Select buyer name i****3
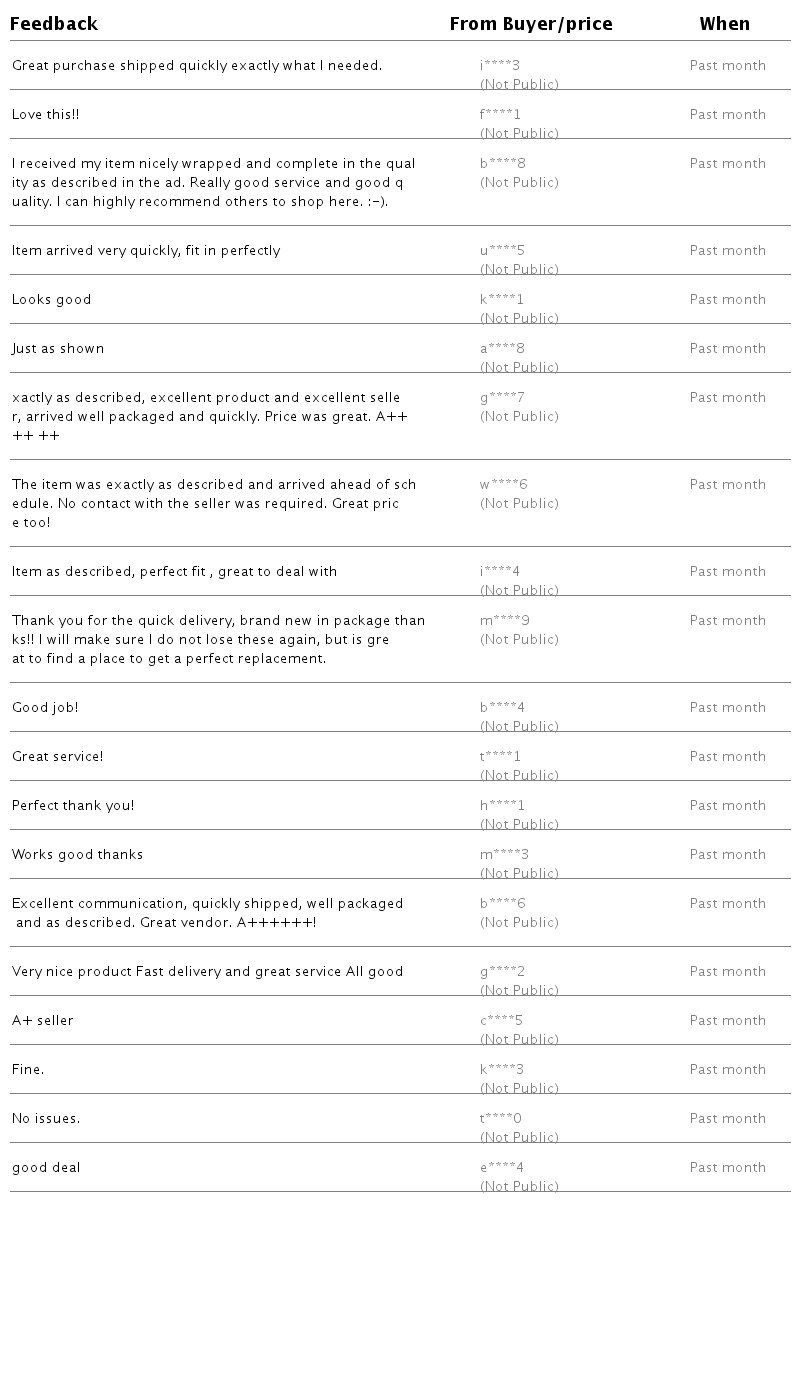The height and width of the screenshot is (1396, 800). pos(500,66)
